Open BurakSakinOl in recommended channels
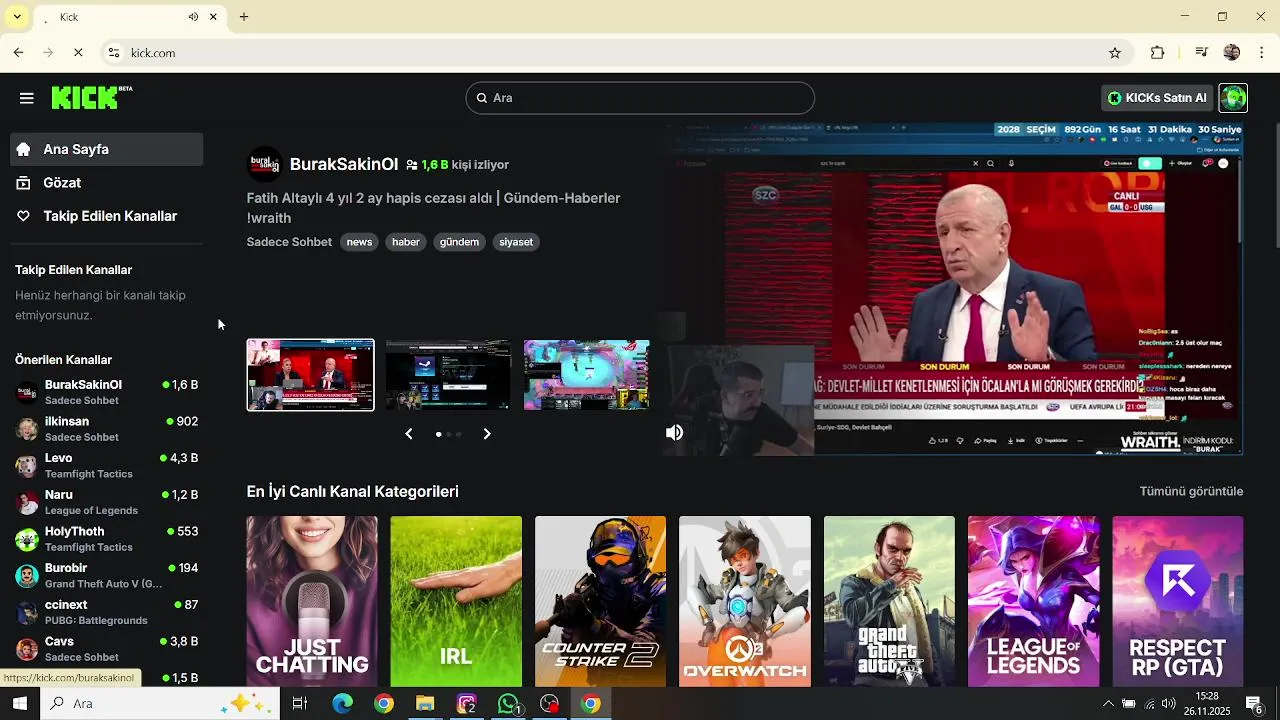This screenshot has width=1280, height=720. (106, 392)
